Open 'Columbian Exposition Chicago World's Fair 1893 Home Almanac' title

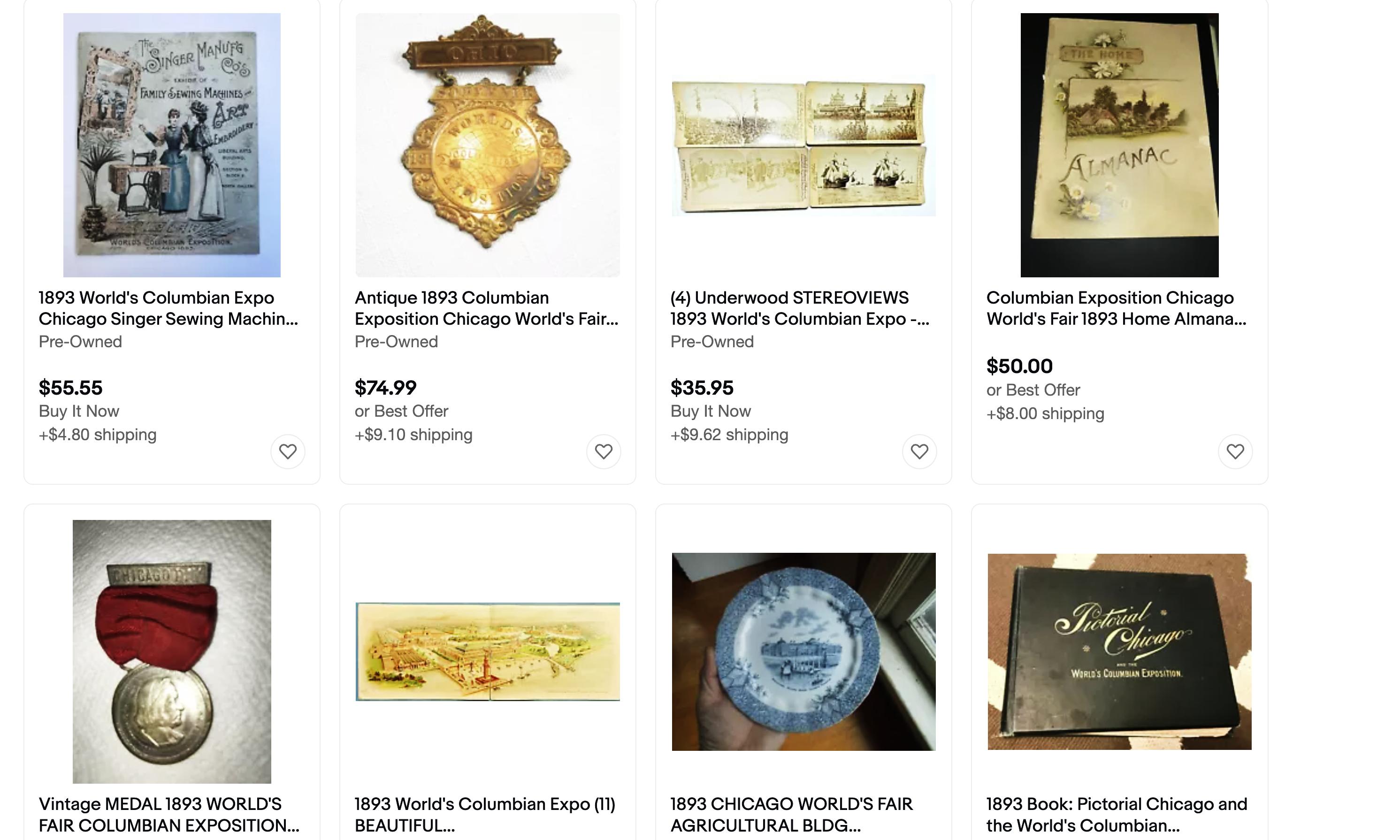click(1117, 308)
